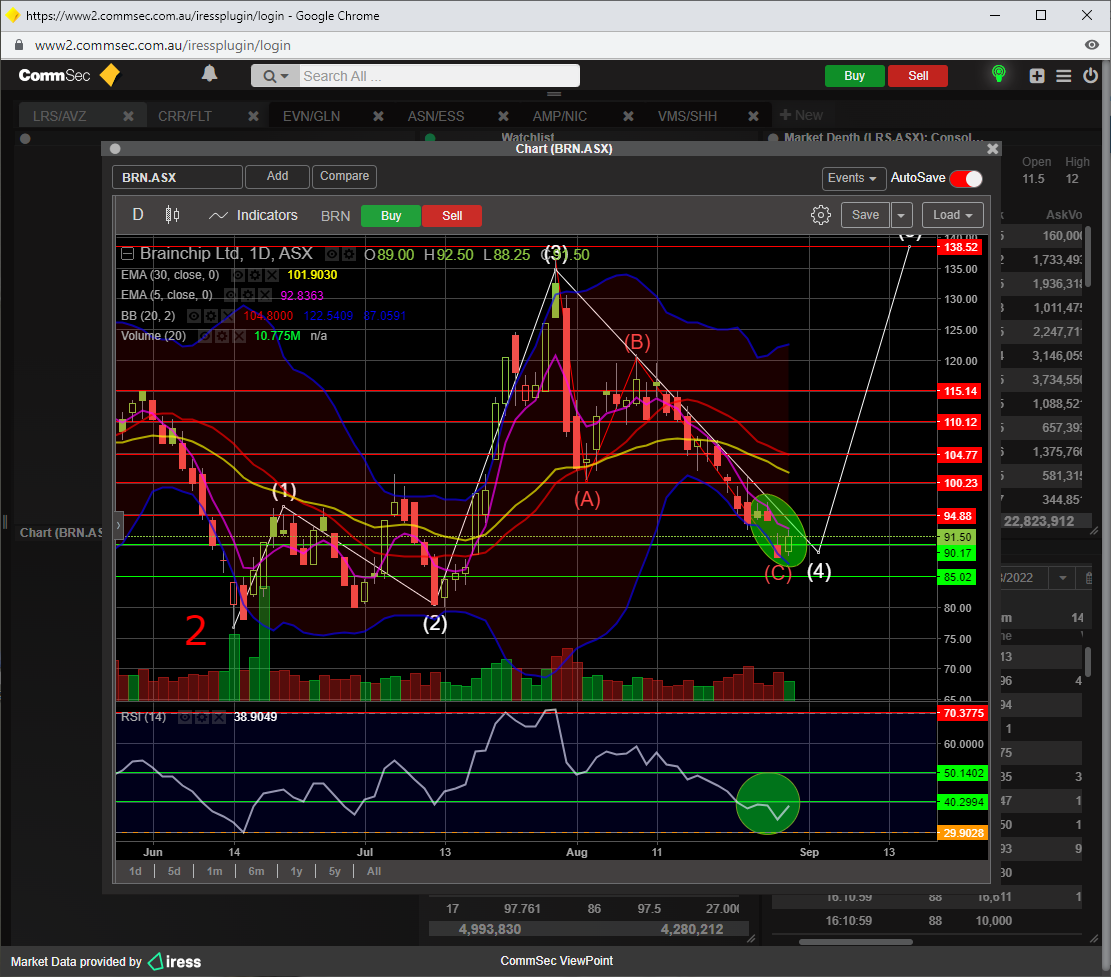Click the Compare button
Image resolution: width=1111 pixels, height=977 pixels.
344,176
